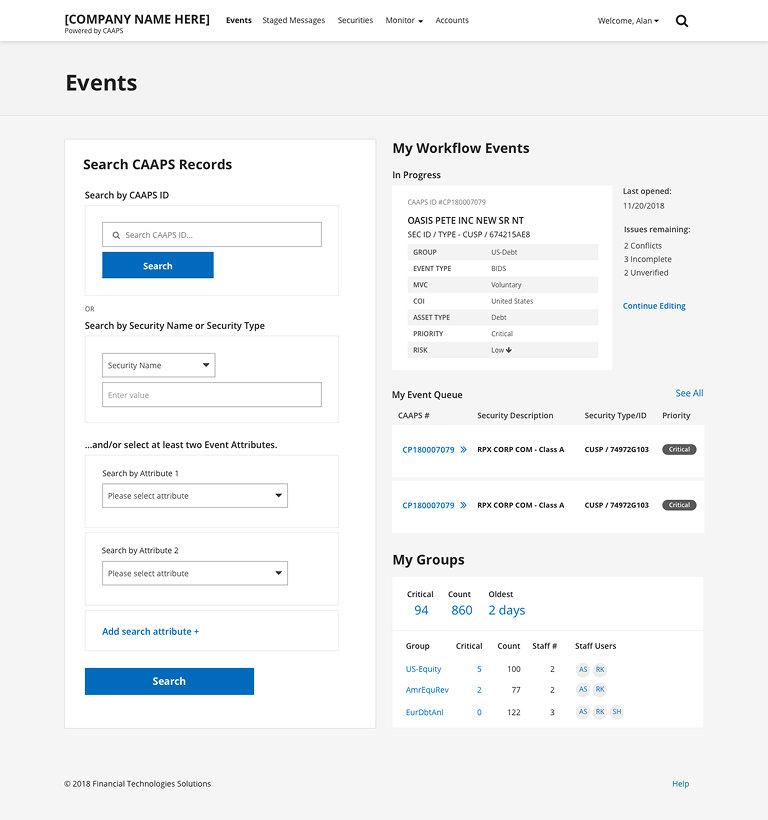Click critical count 0 for EurDbtAnl

click(479, 712)
